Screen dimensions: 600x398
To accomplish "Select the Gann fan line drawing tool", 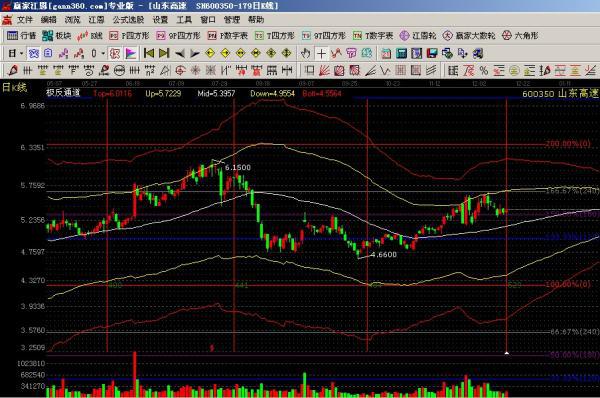I will 324,70.
